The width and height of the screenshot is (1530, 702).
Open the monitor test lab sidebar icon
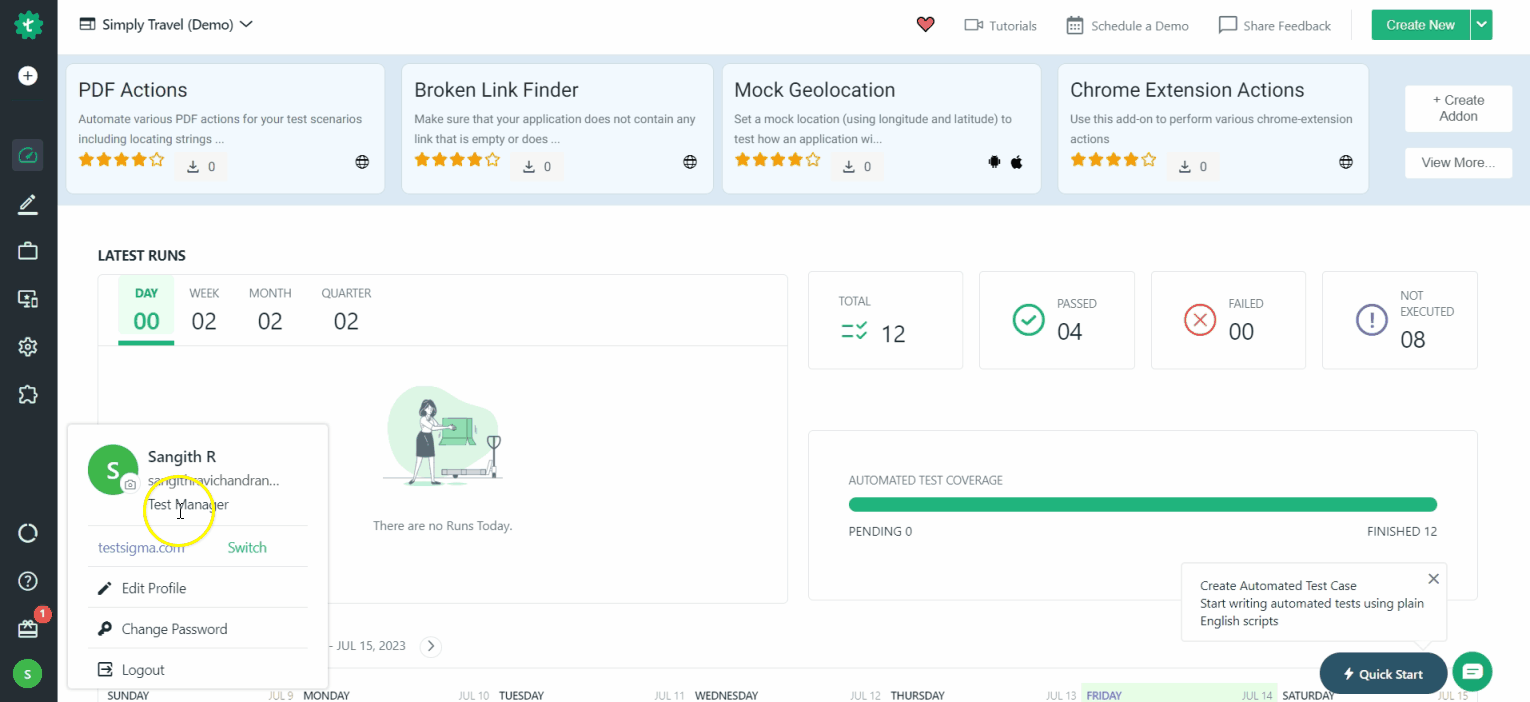(28, 299)
